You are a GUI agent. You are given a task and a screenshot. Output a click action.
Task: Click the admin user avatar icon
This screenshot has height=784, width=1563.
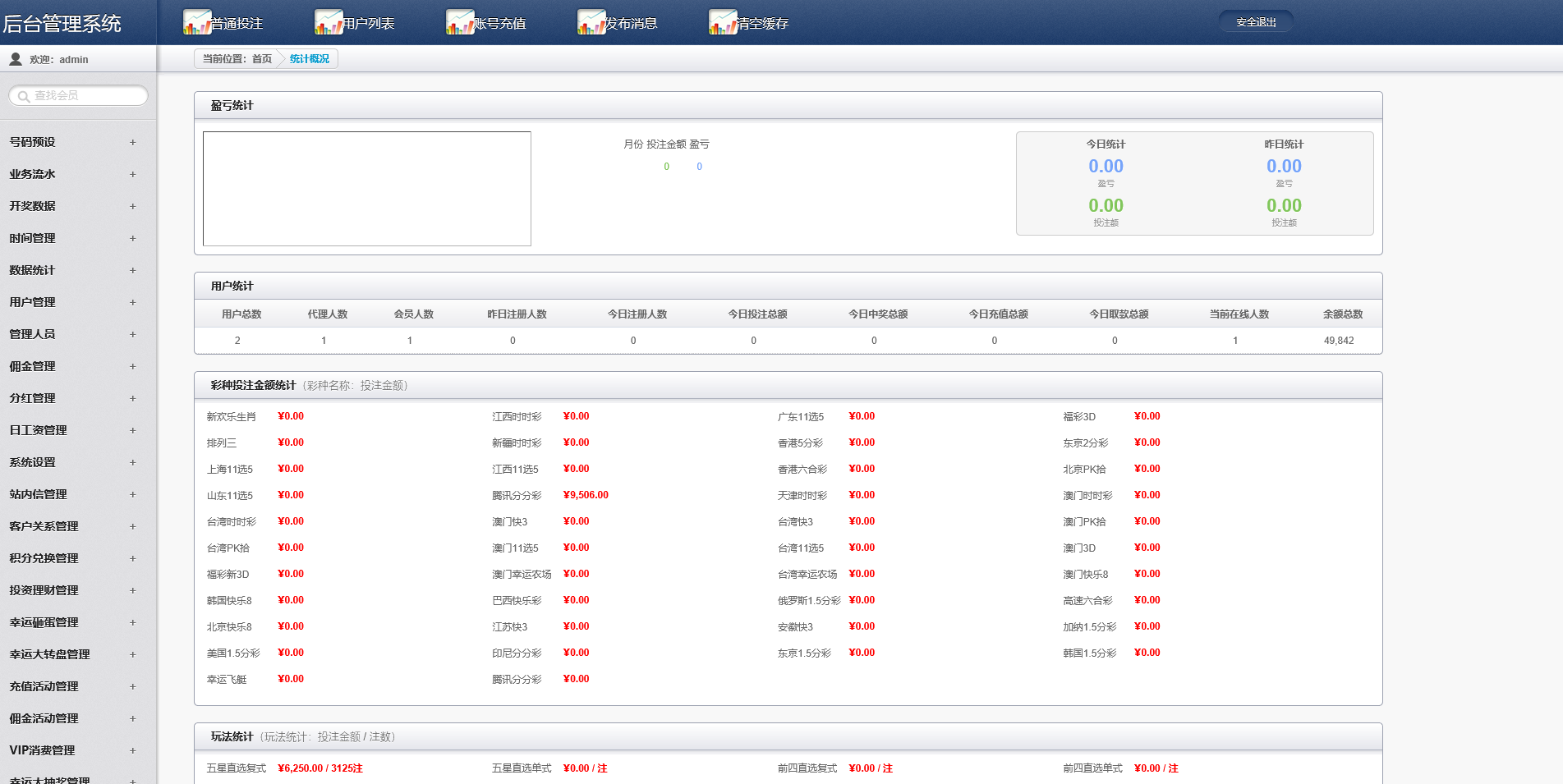(x=16, y=59)
